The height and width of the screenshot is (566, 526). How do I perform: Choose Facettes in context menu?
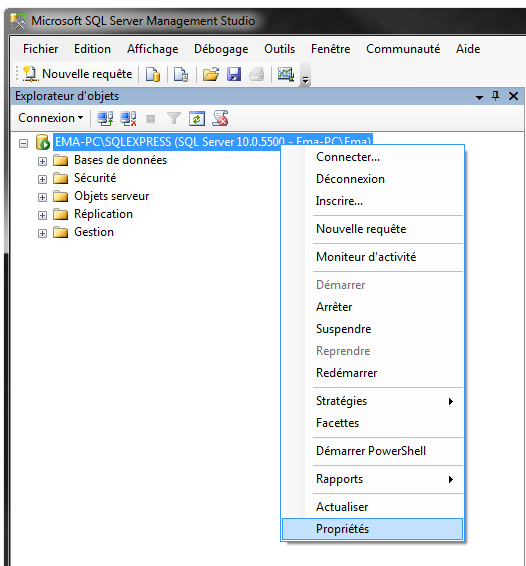pyautogui.click(x=372, y=423)
